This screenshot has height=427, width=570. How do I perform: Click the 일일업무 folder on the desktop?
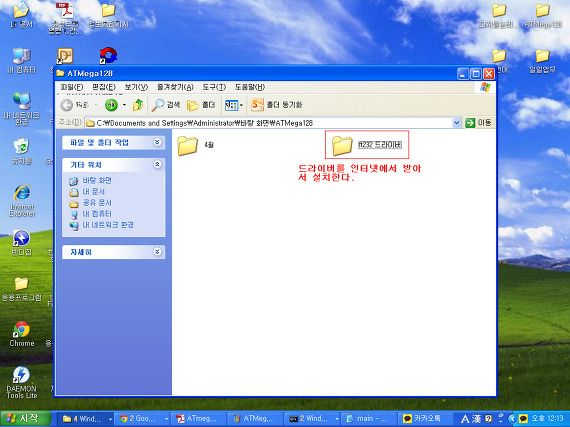542,61
